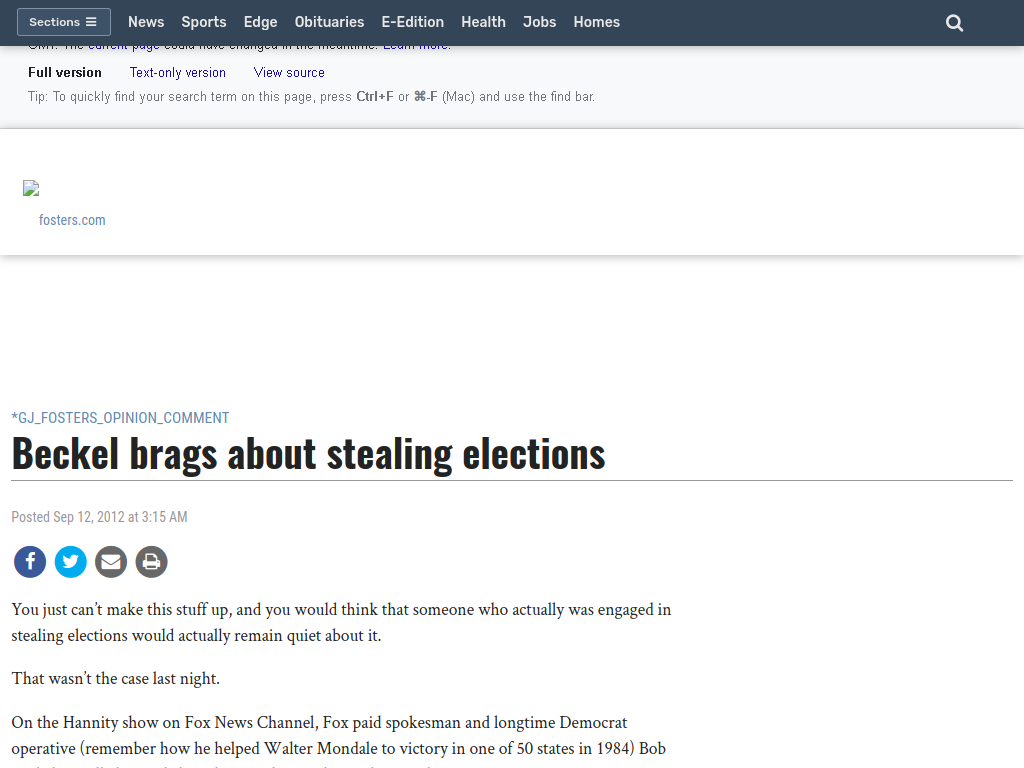The width and height of the screenshot is (1024, 768).
Task: Open the E-Edition link
Action: point(413,22)
